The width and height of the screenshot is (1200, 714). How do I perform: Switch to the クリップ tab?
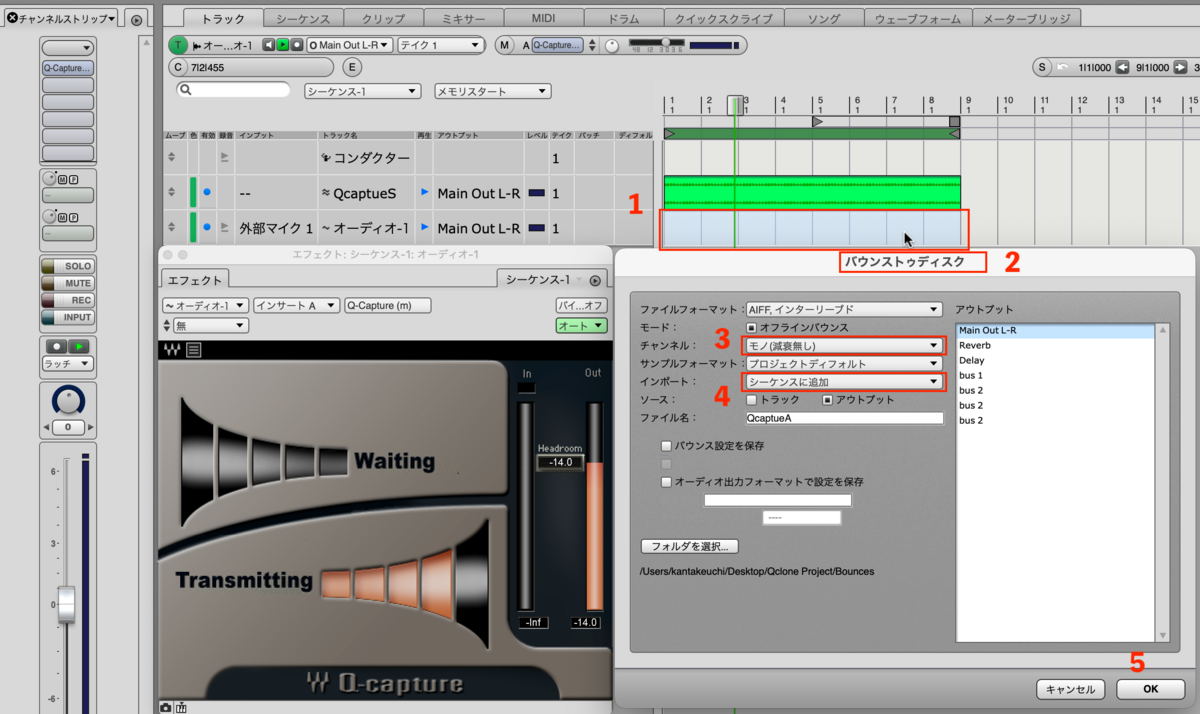384,19
